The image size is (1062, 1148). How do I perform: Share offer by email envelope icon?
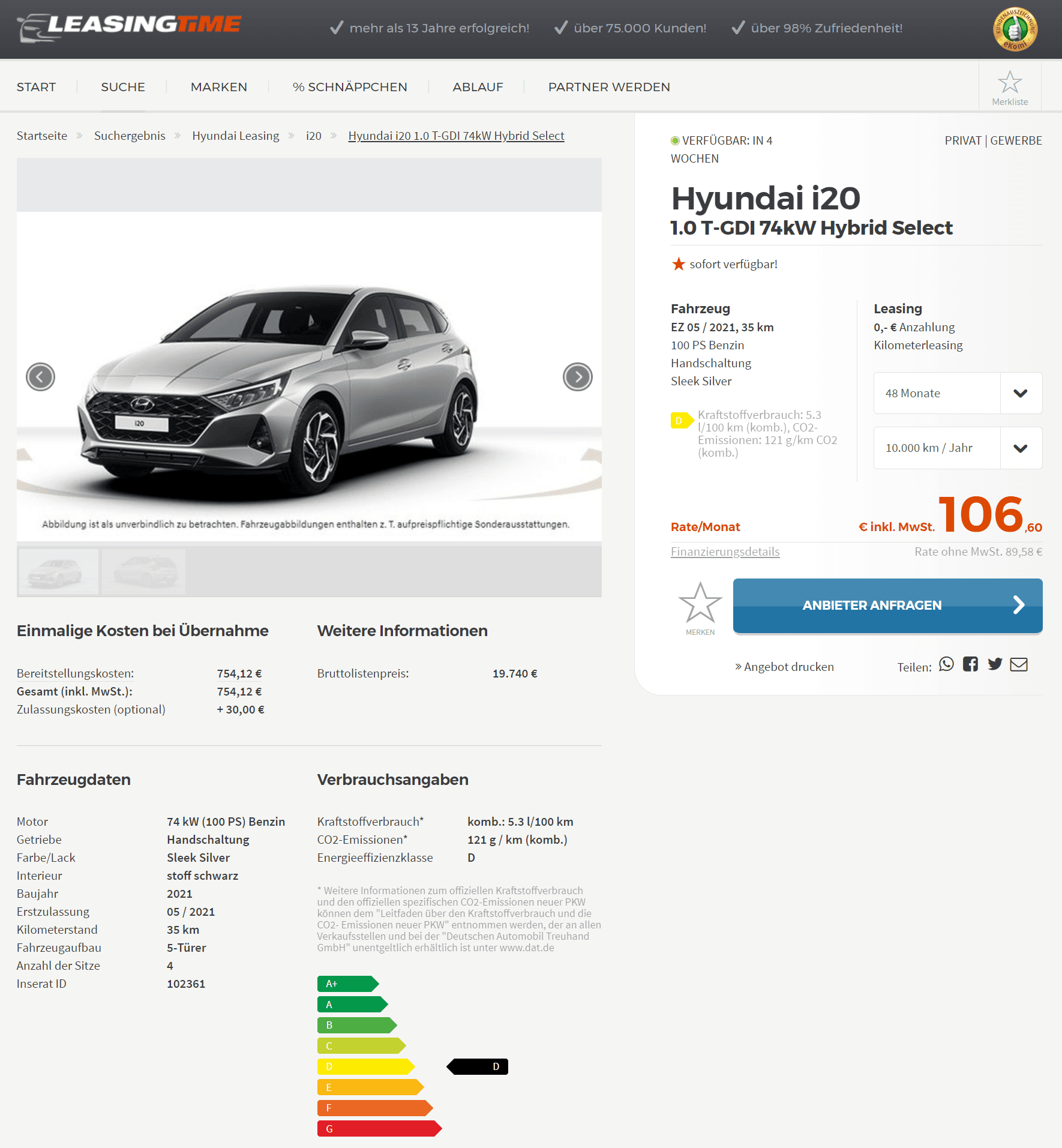(x=1019, y=664)
